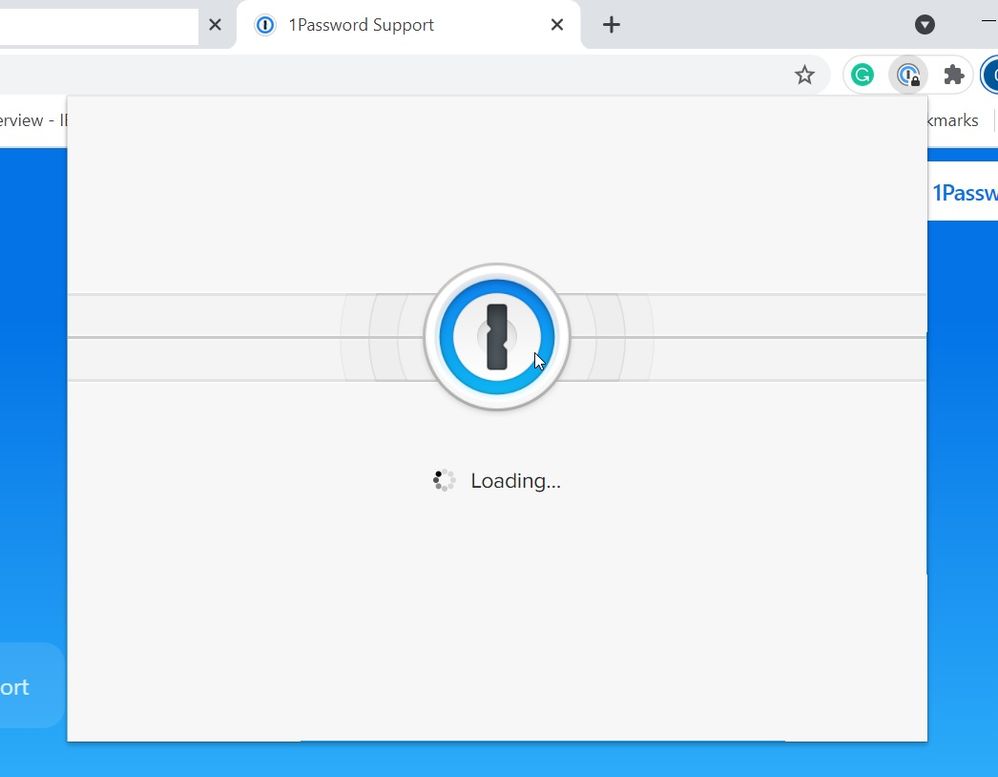Viewport: 998px width, 777px height.
Task: Click the 1Password link on page header
Action: point(964,193)
